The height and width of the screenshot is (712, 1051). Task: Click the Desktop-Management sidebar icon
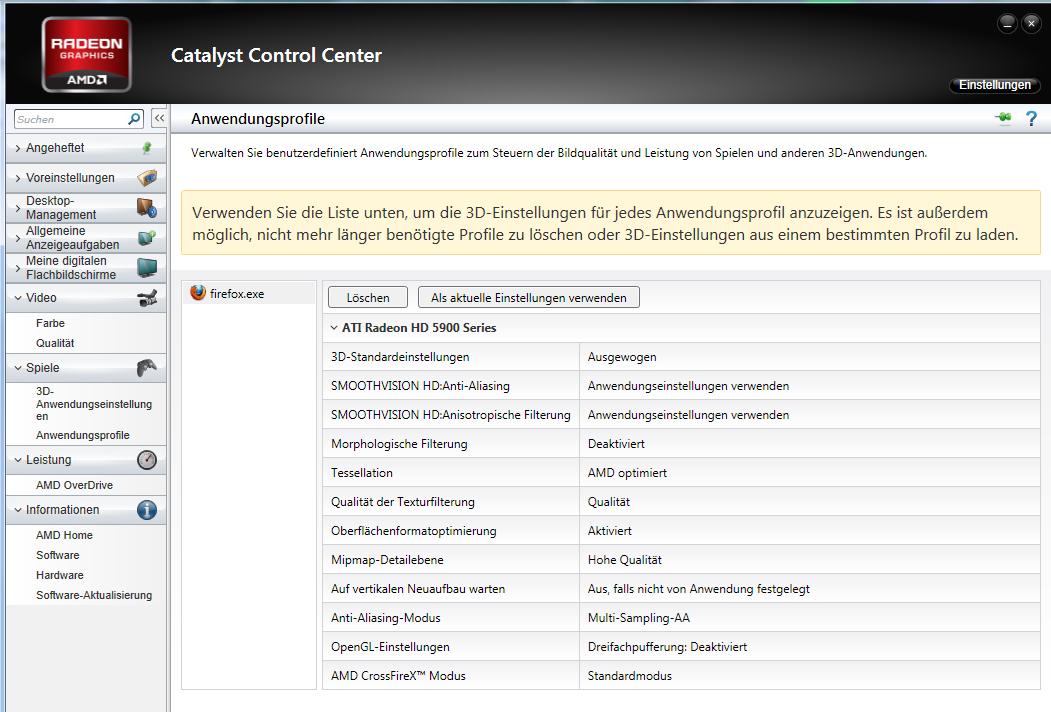click(x=147, y=207)
